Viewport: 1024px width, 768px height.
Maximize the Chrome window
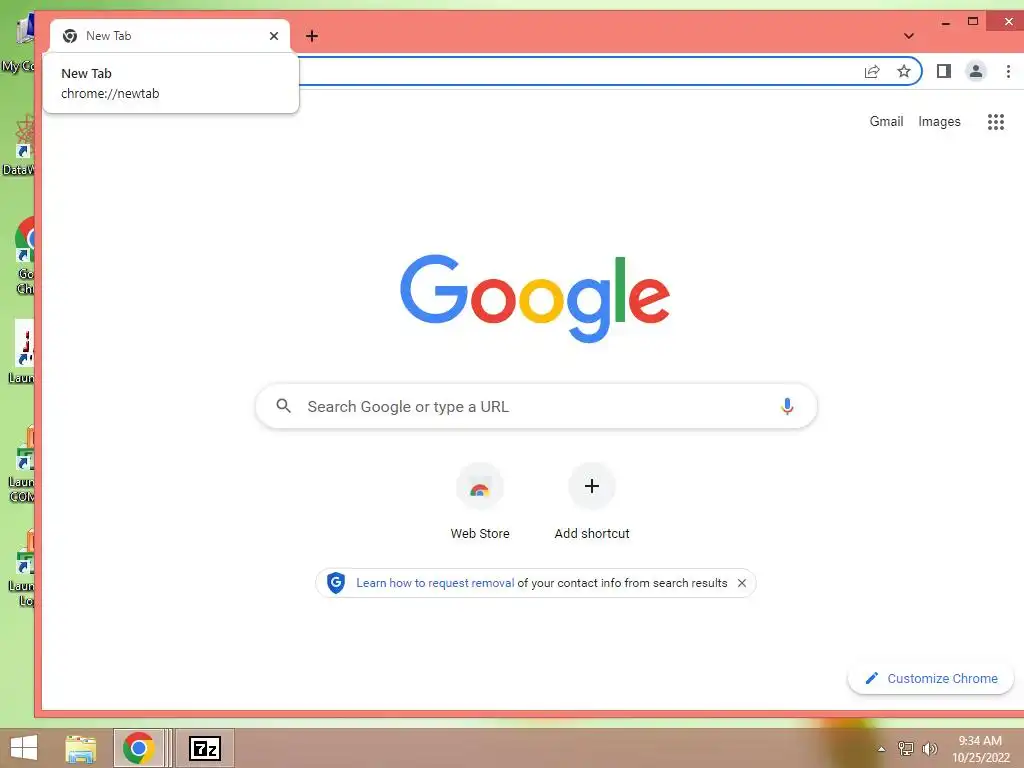coord(972,22)
